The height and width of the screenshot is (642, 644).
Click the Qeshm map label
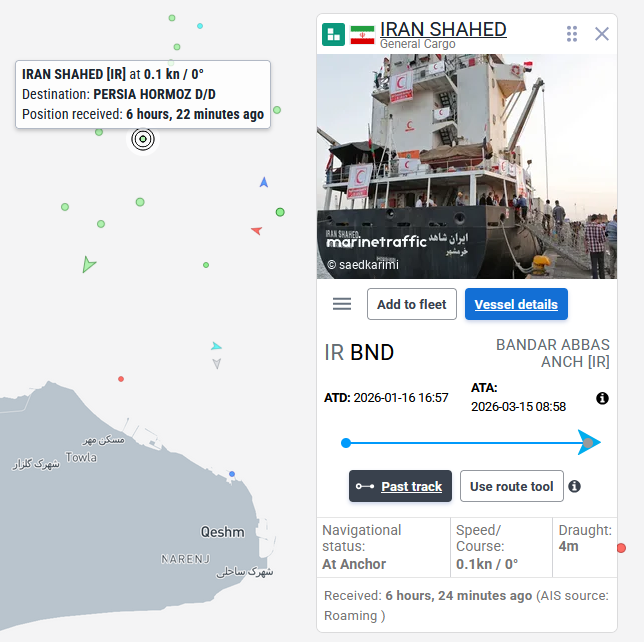[x=222, y=532]
